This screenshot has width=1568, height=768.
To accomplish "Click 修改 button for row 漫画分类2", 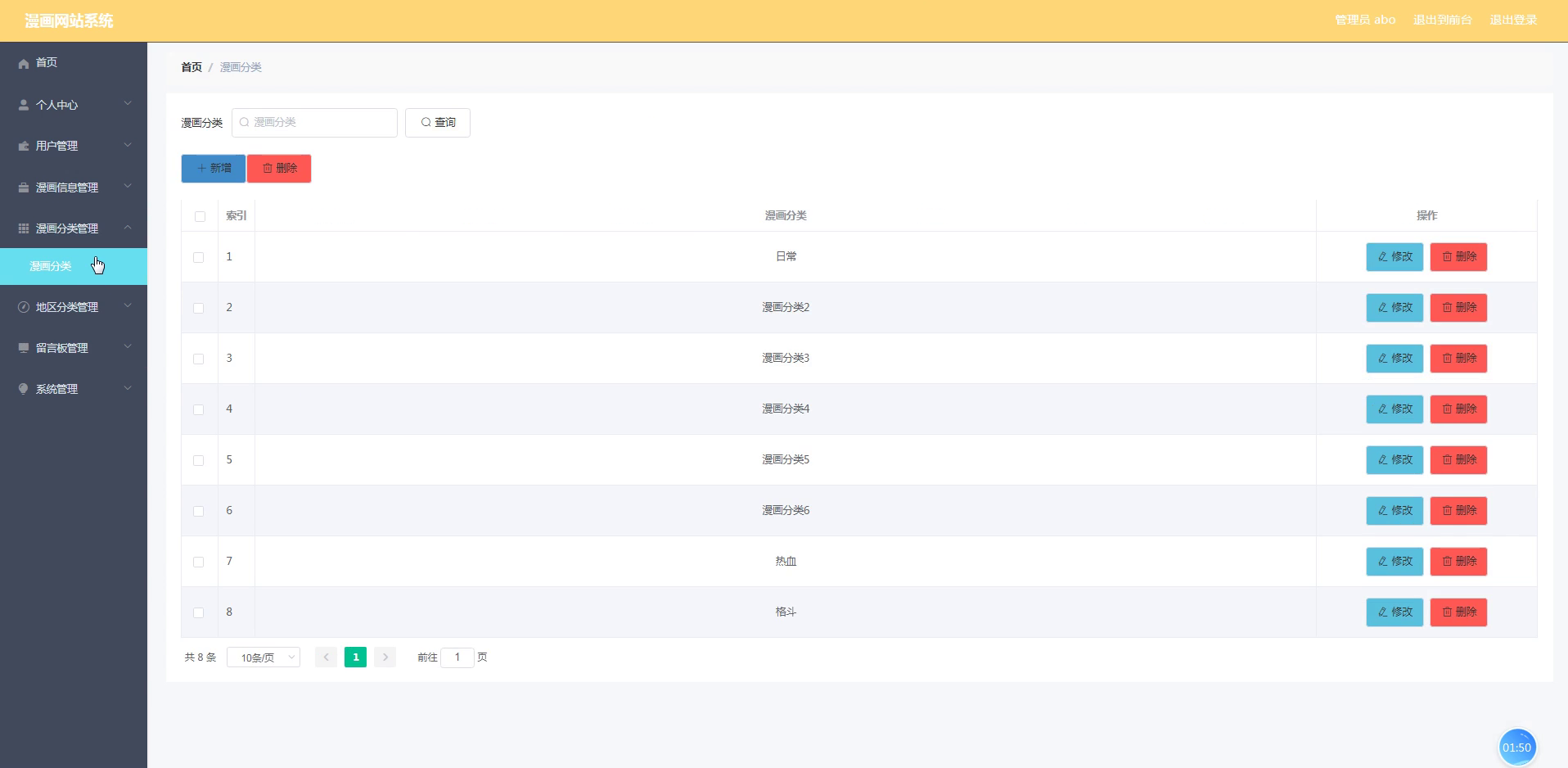I will click(1395, 308).
